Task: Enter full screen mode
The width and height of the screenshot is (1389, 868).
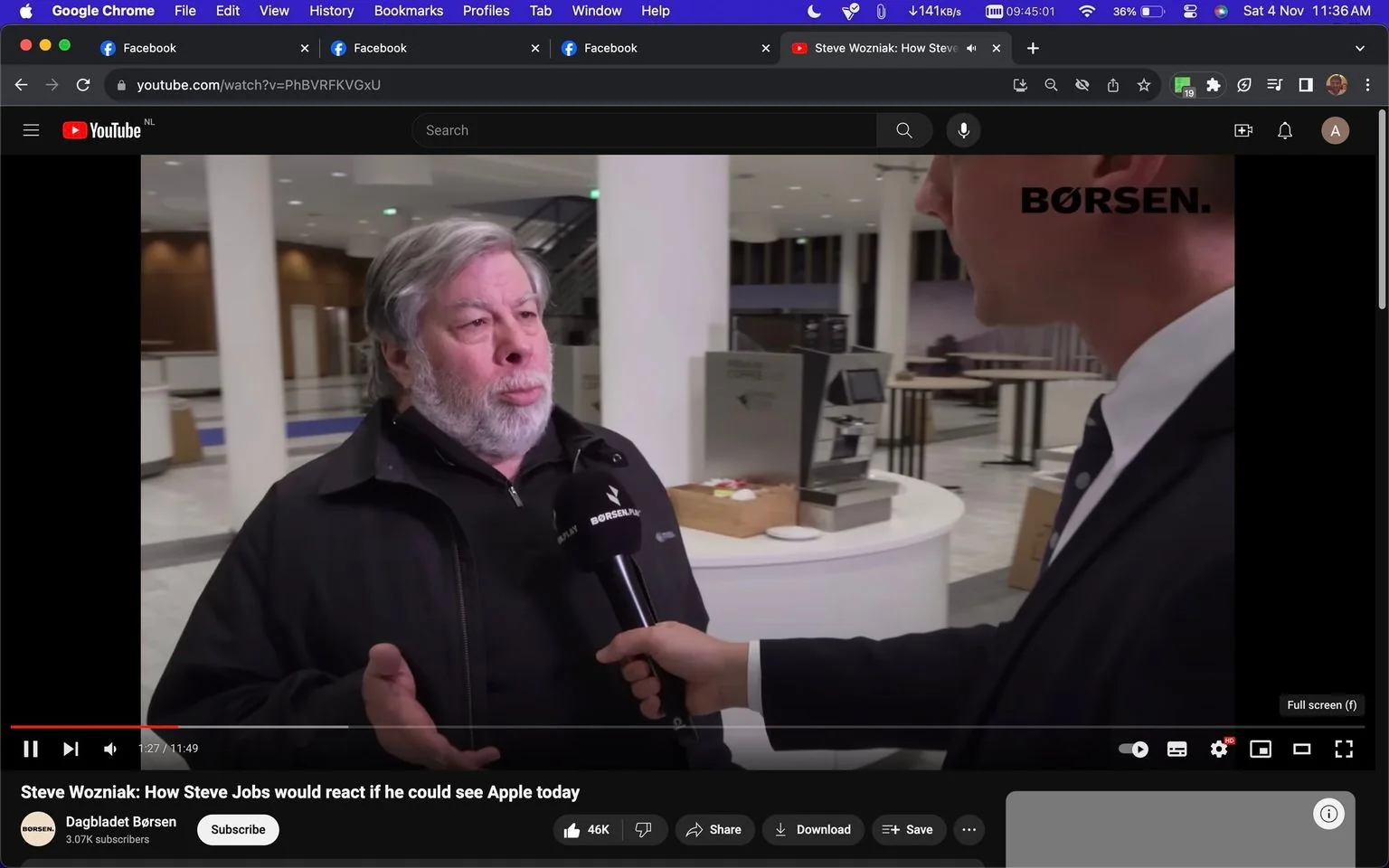Action: tap(1344, 749)
